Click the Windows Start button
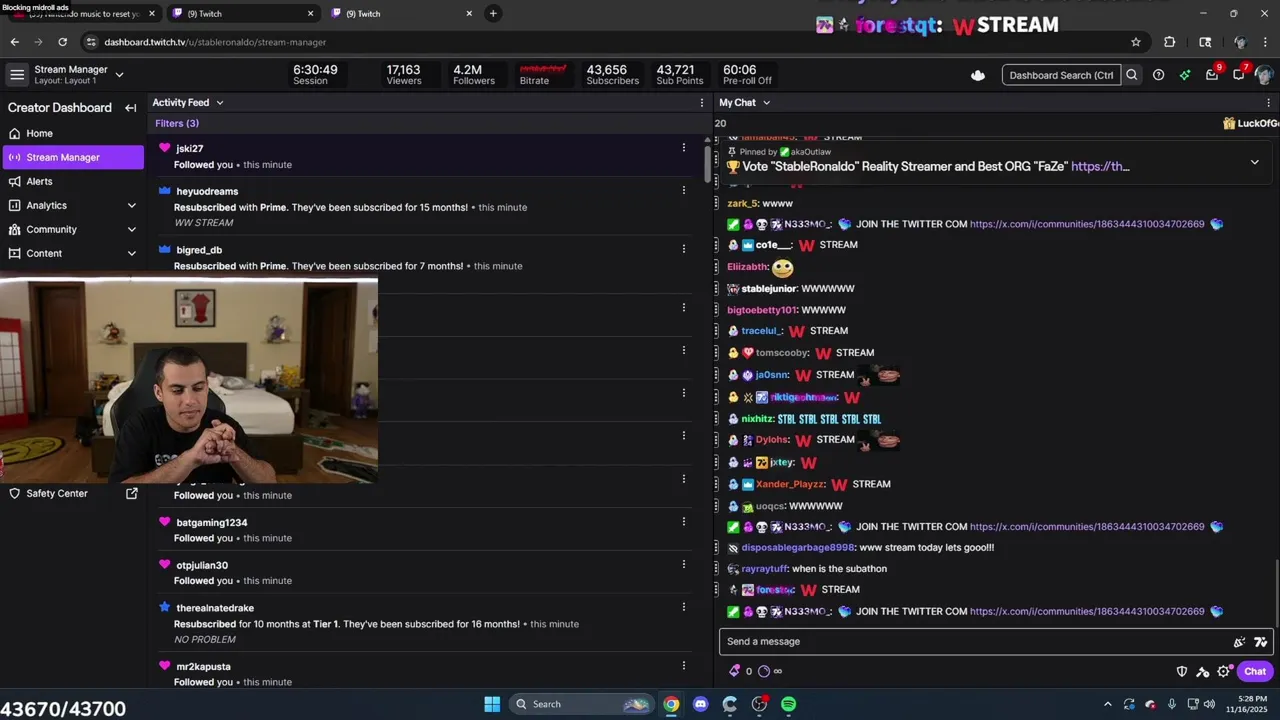This screenshot has width=1280, height=720. pos(492,704)
